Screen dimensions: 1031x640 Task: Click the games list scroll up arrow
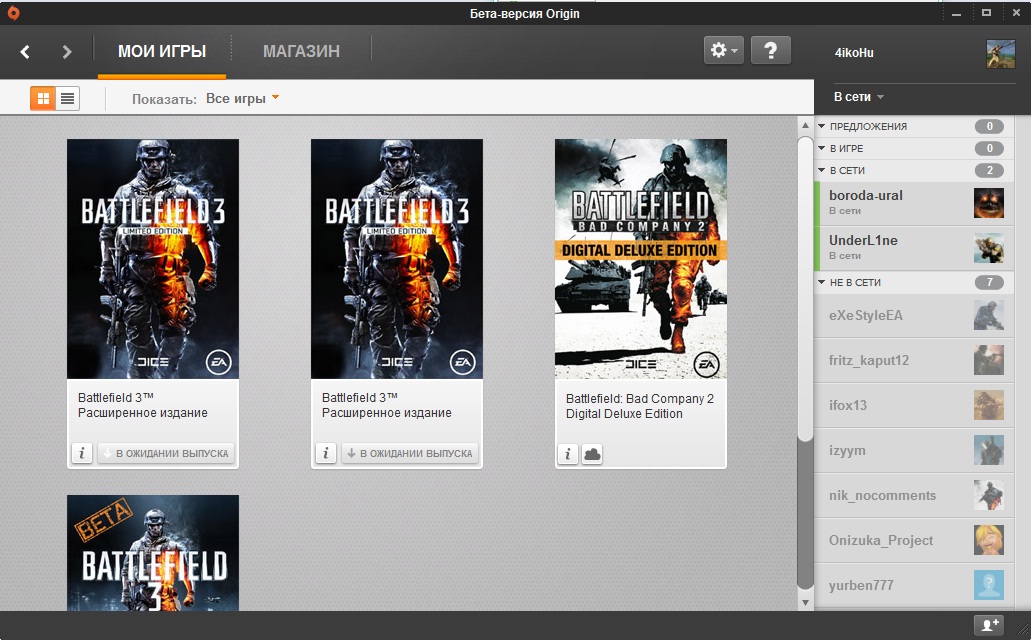[805, 125]
